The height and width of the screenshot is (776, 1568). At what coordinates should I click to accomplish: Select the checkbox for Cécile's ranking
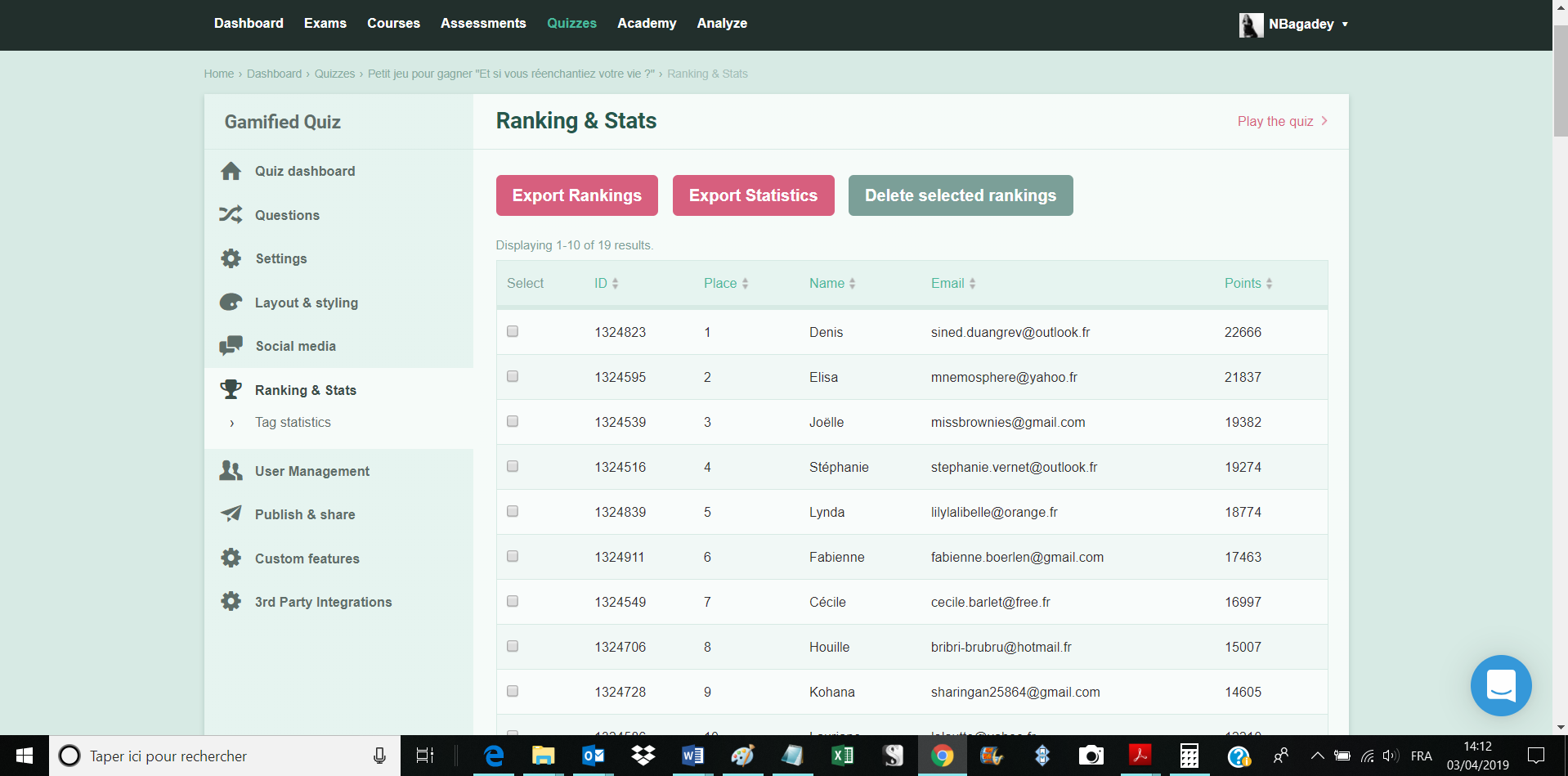pos(513,601)
